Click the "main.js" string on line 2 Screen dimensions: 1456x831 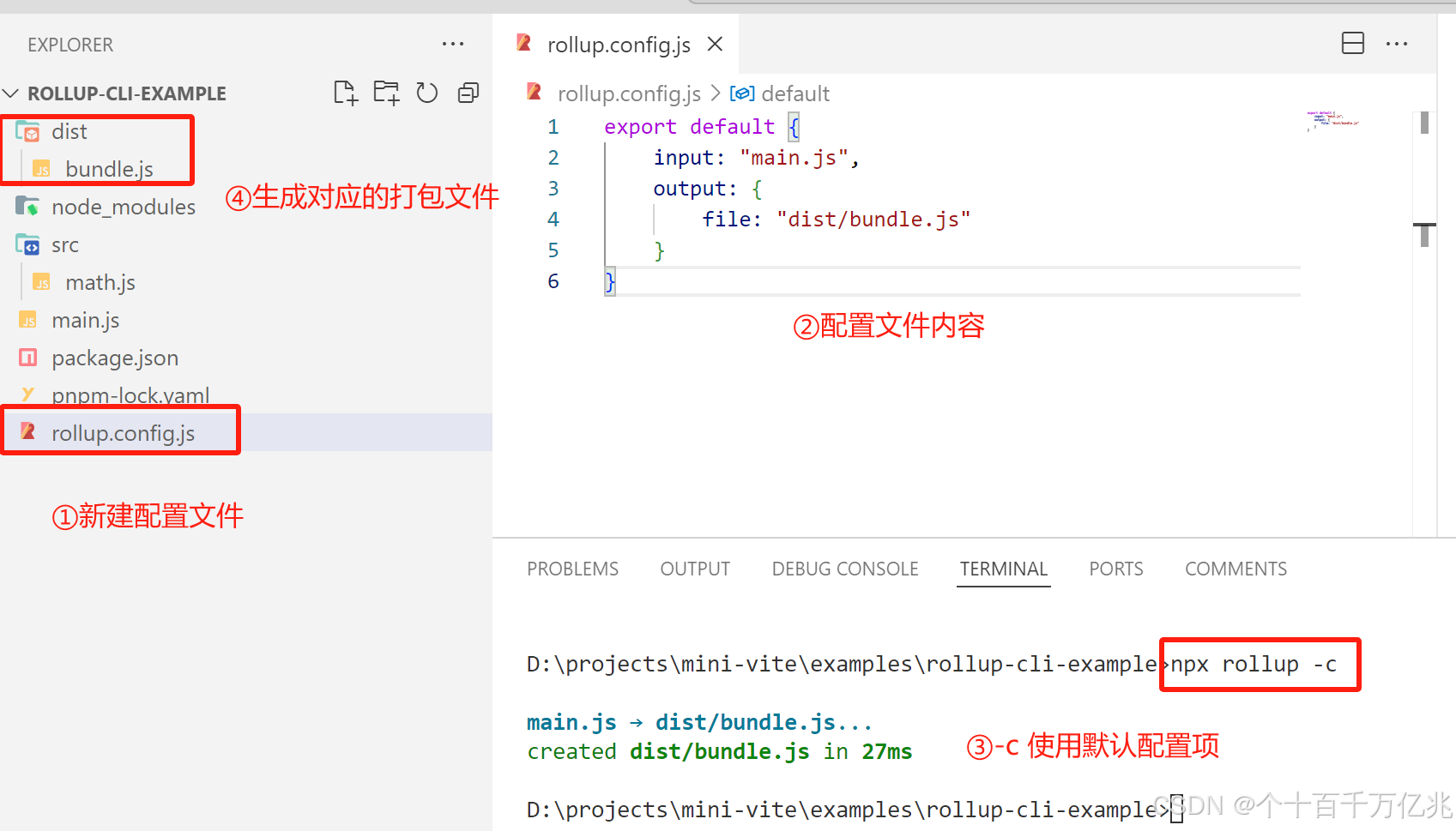coord(794,158)
